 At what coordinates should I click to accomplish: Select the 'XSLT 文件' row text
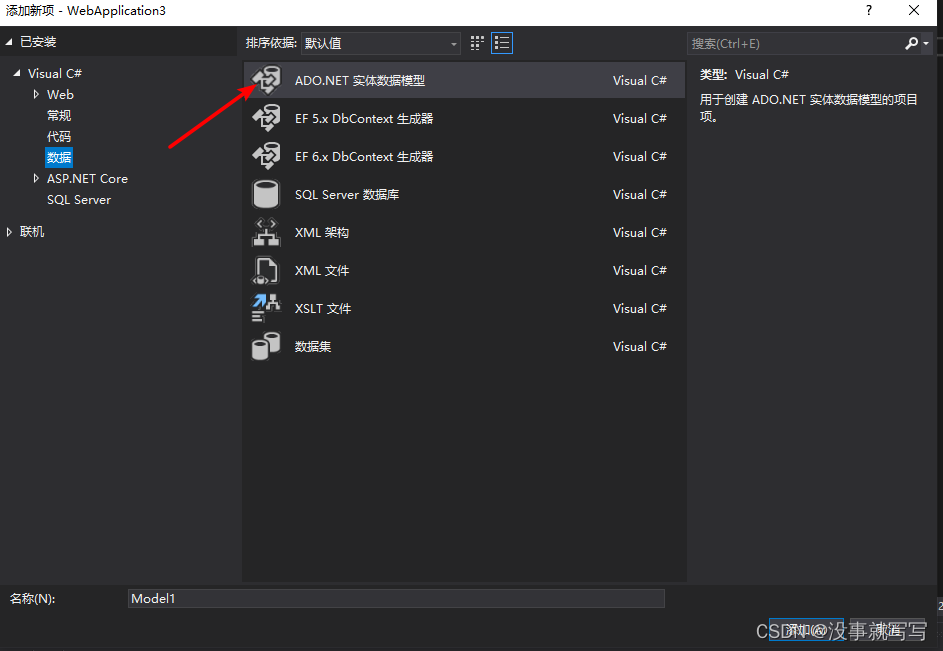pyautogui.click(x=323, y=308)
